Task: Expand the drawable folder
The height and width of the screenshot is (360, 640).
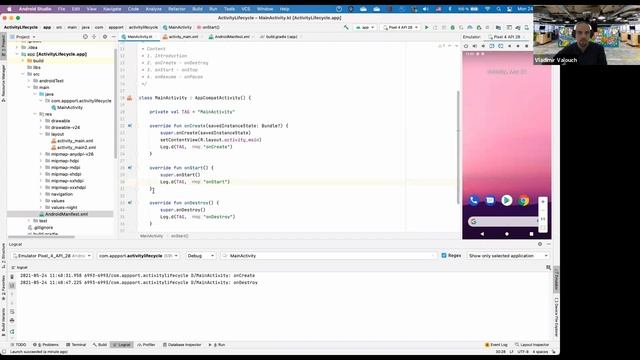Action: tap(41, 121)
